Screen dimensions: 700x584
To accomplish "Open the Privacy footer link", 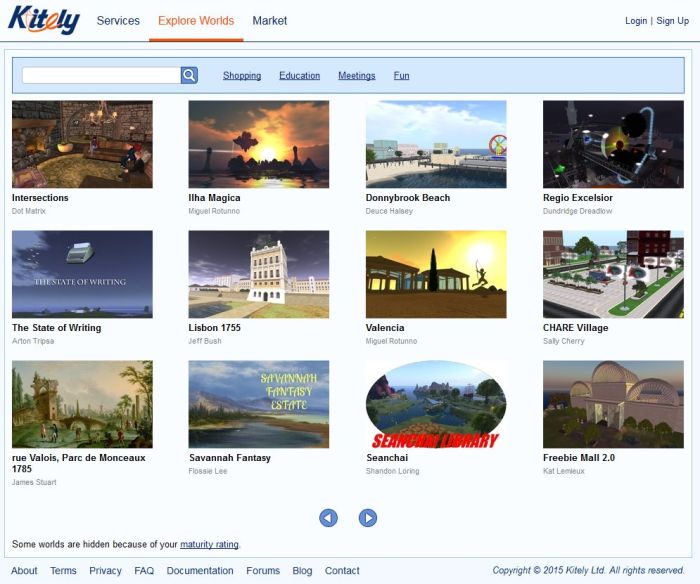I will click(x=105, y=571).
